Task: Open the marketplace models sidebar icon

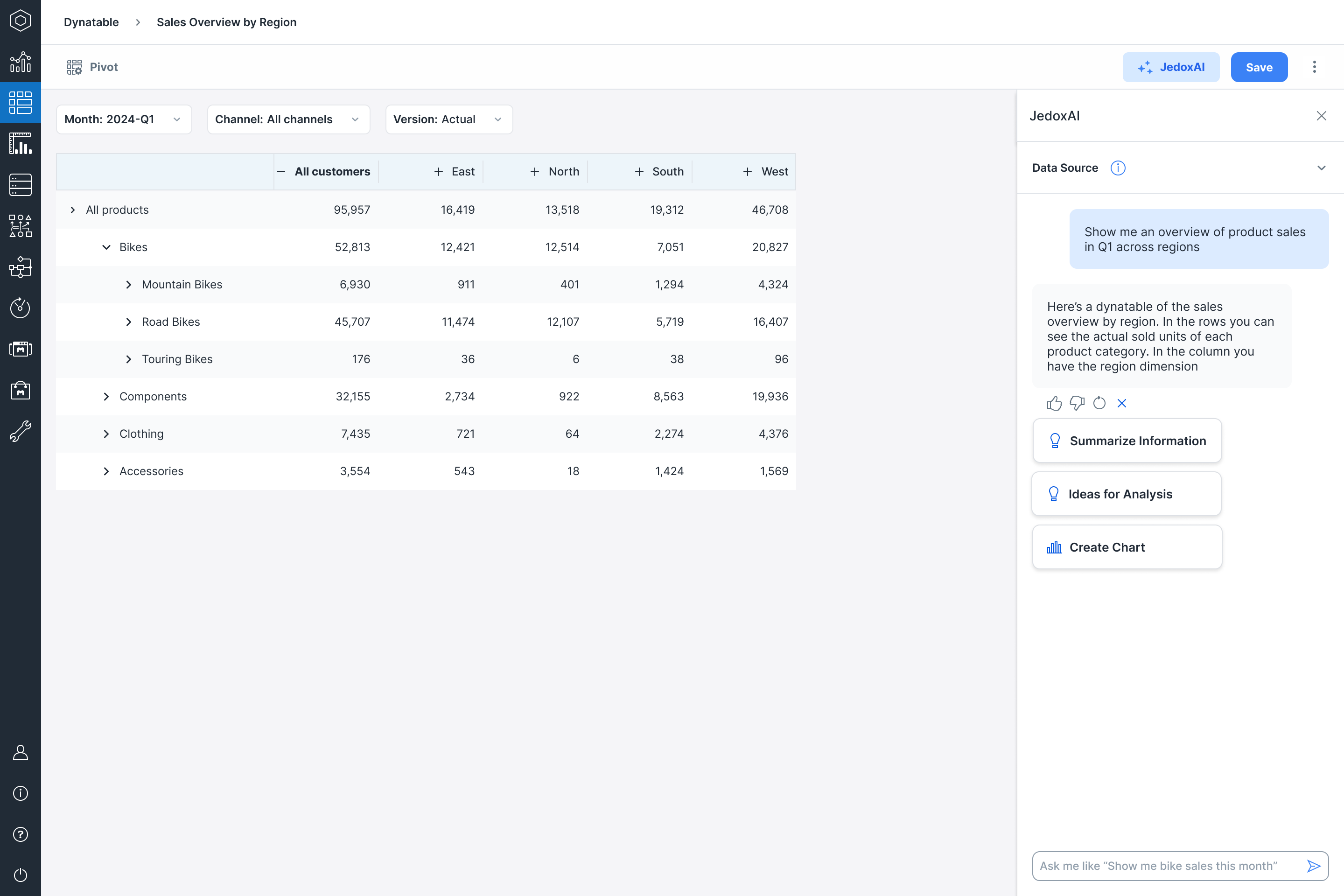Action: click(21, 349)
